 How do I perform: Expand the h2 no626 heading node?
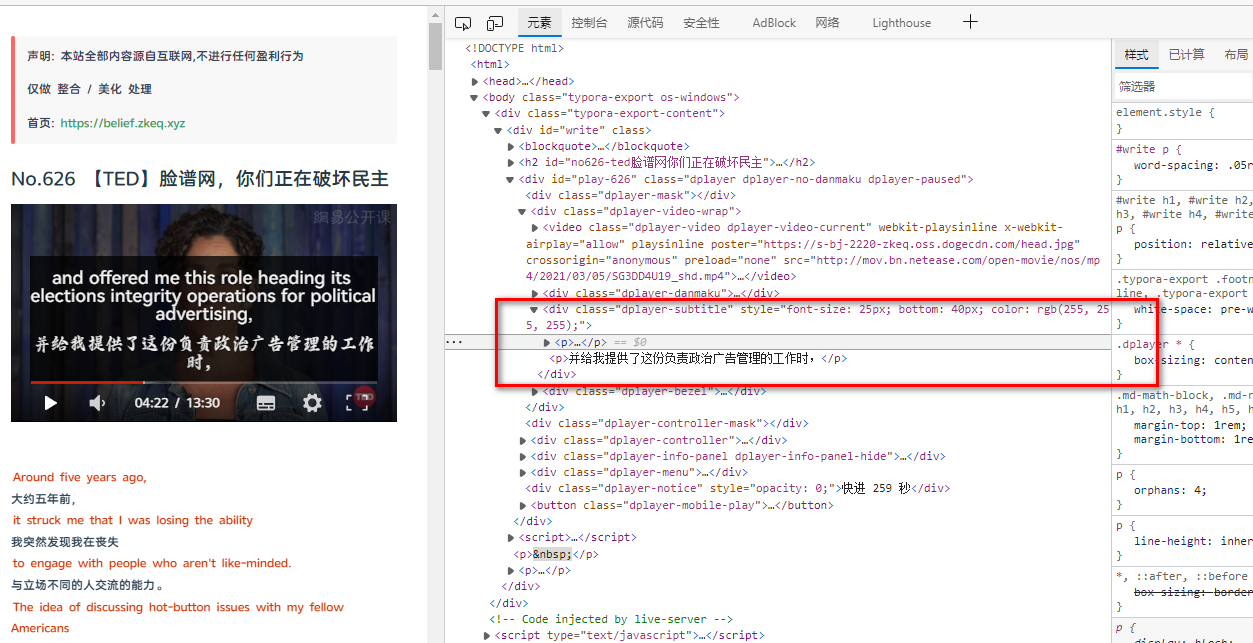(x=512, y=163)
